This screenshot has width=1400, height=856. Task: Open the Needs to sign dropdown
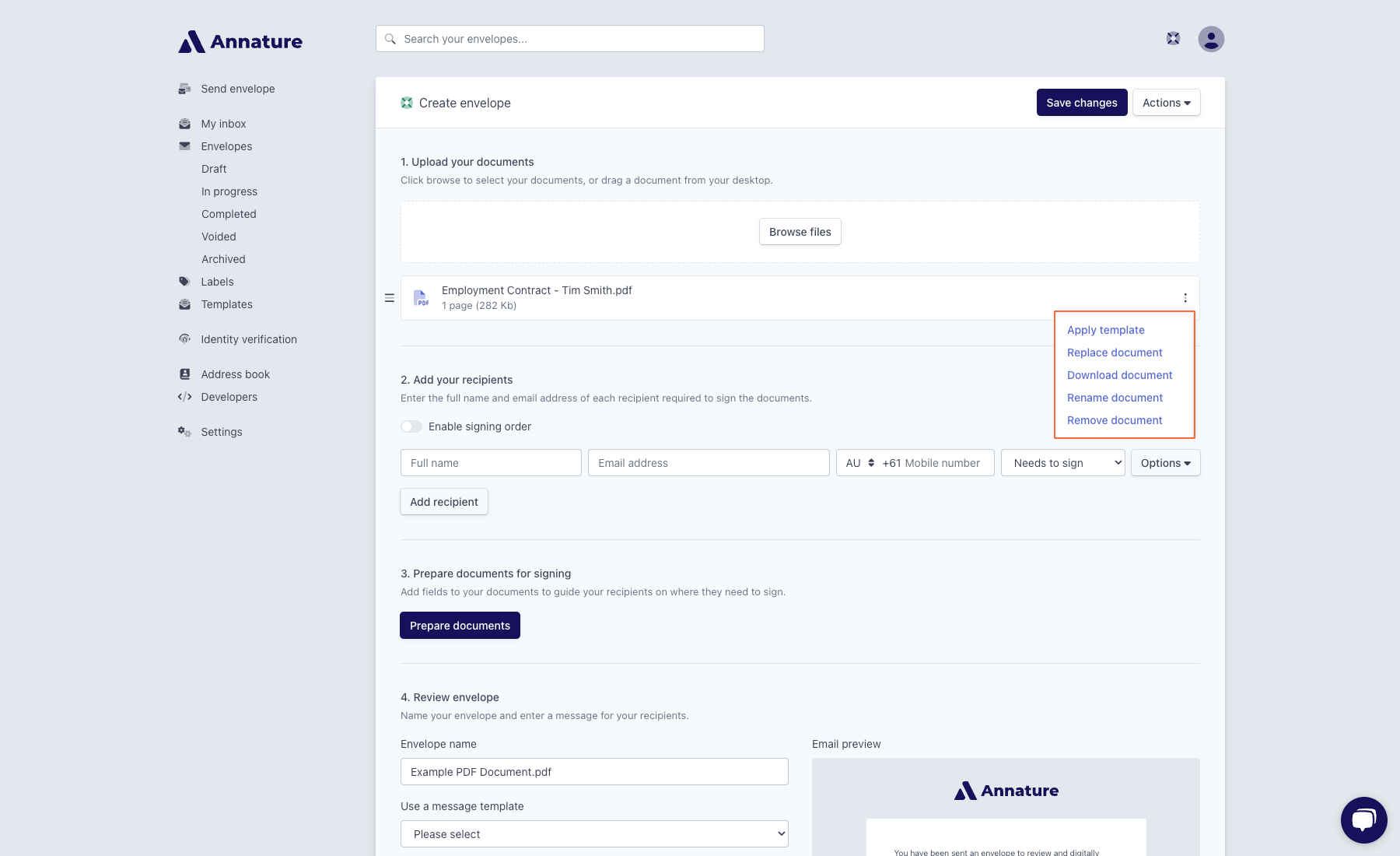tap(1063, 463)
